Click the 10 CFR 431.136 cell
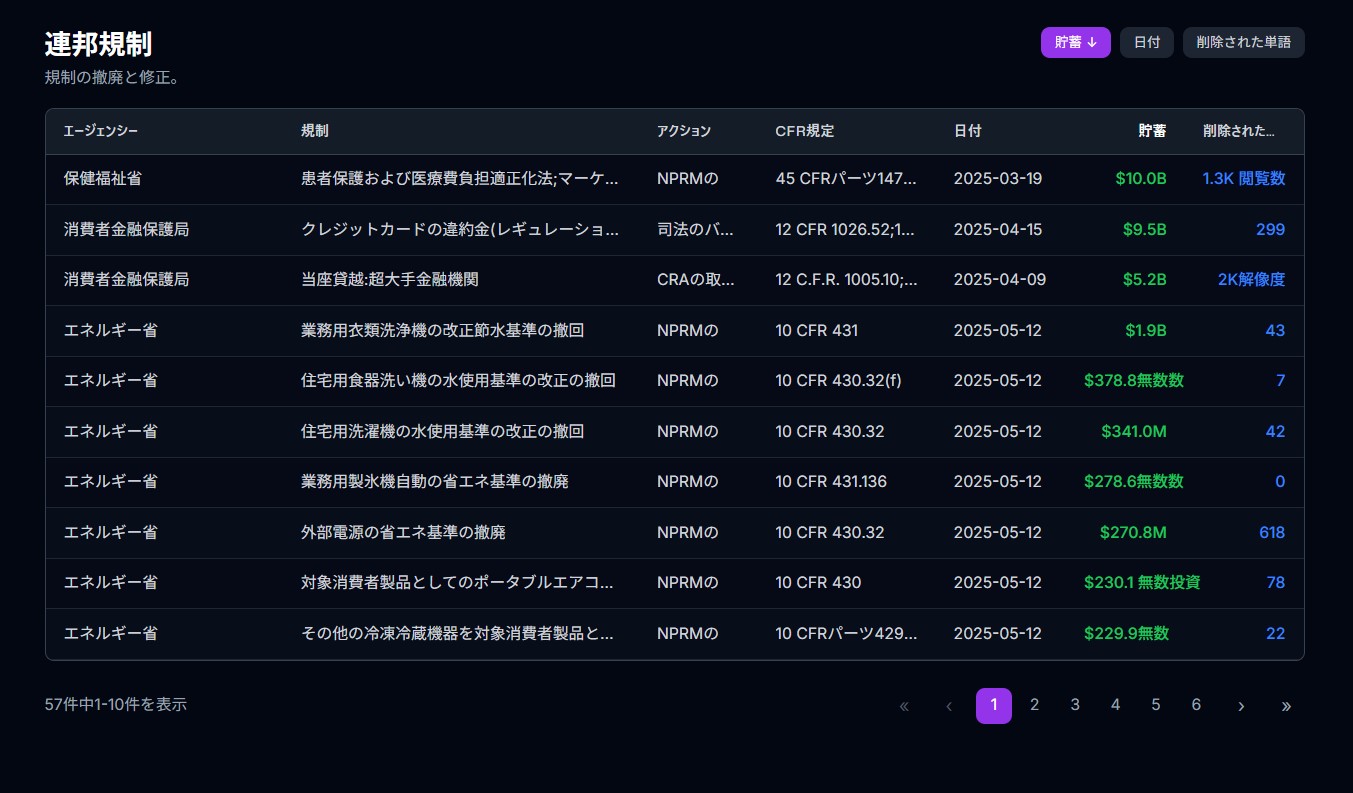The width and height of the screenshot is (1353, 793). point(831,482)
